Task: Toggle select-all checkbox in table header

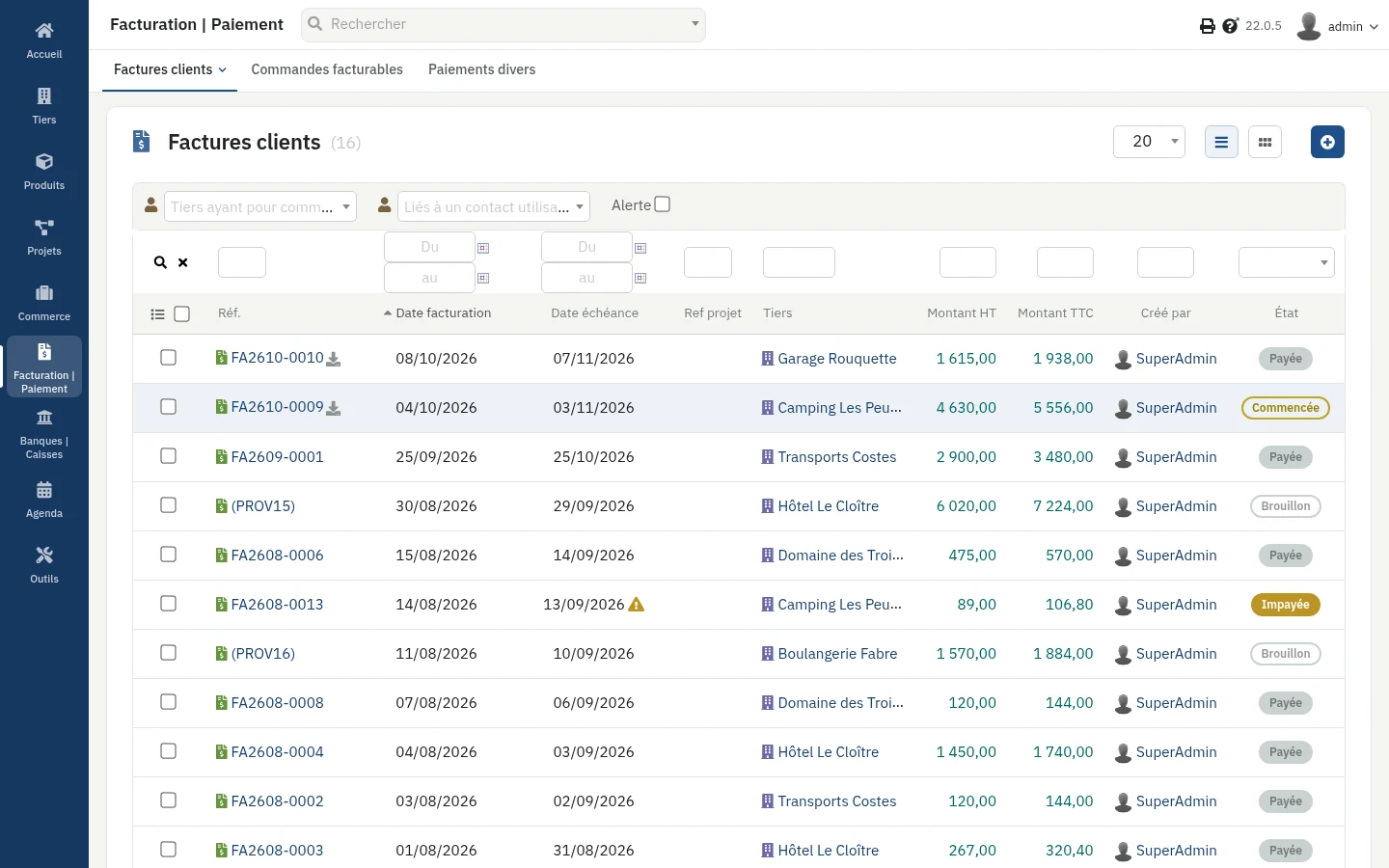Action: 181,313
